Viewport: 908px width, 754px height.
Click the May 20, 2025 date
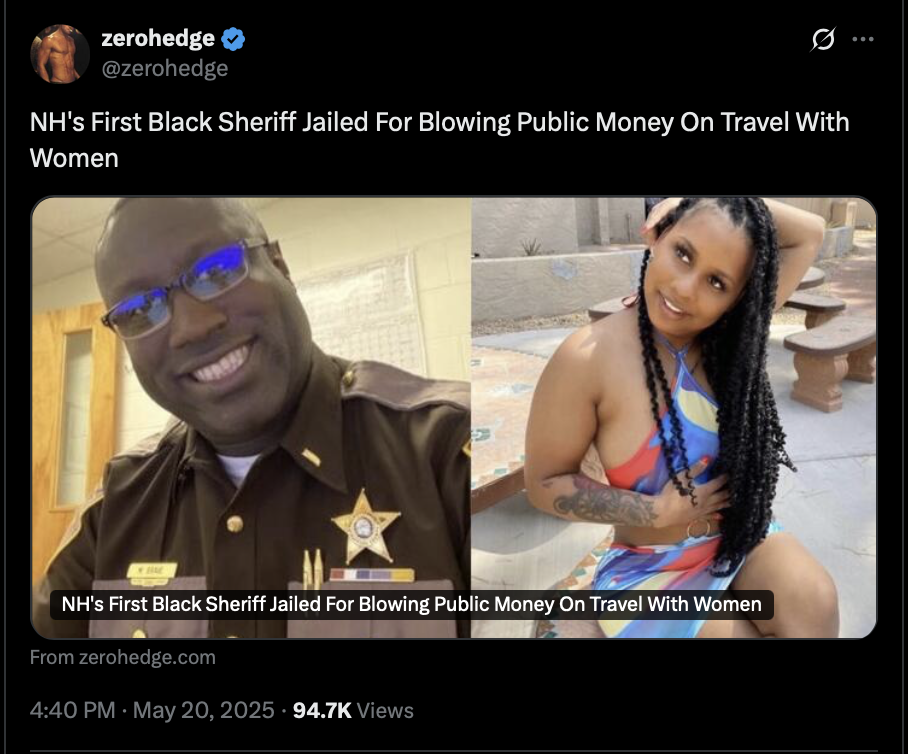point(204,710)
